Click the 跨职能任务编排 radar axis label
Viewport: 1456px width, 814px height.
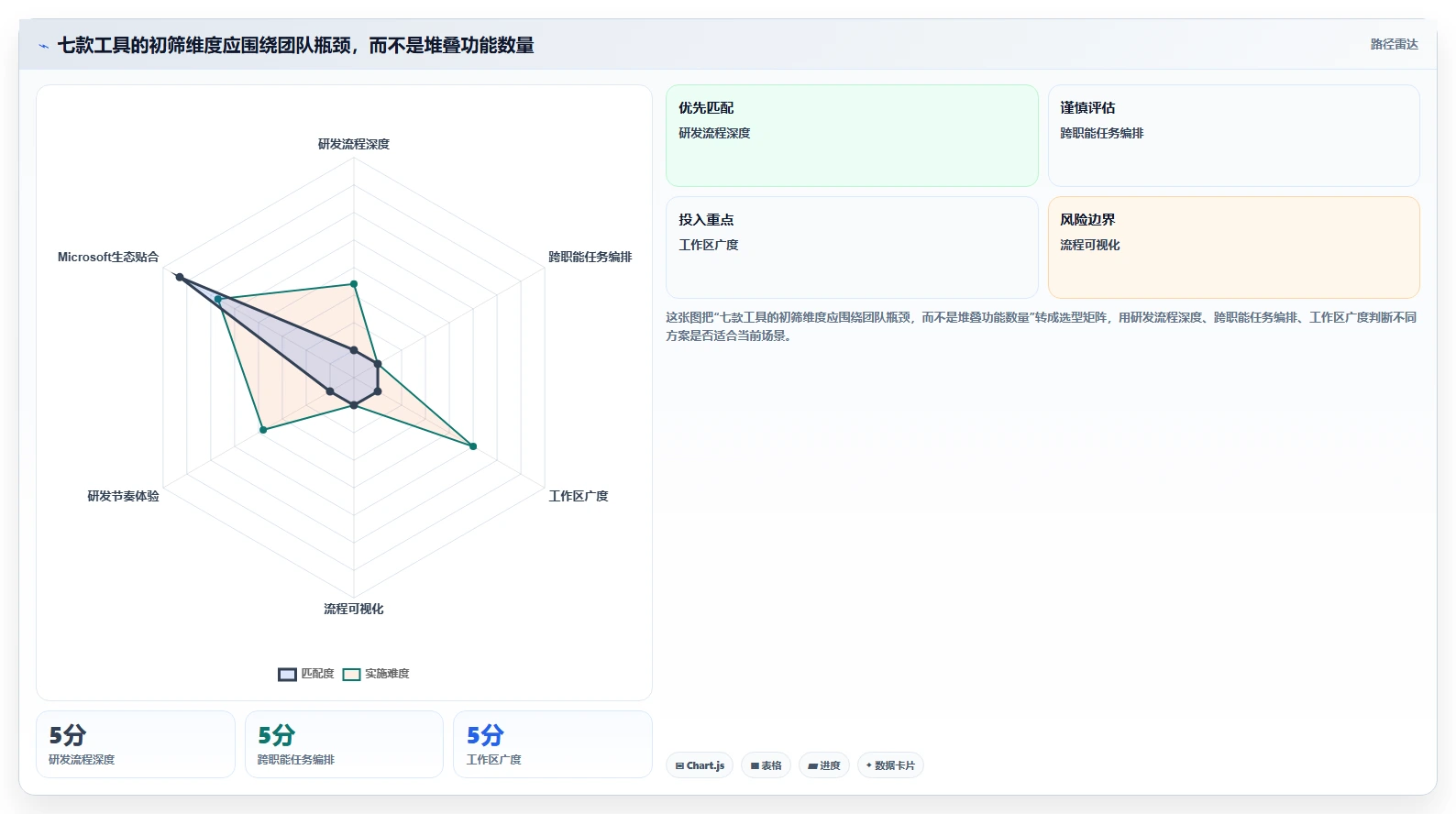coord(590,257)
